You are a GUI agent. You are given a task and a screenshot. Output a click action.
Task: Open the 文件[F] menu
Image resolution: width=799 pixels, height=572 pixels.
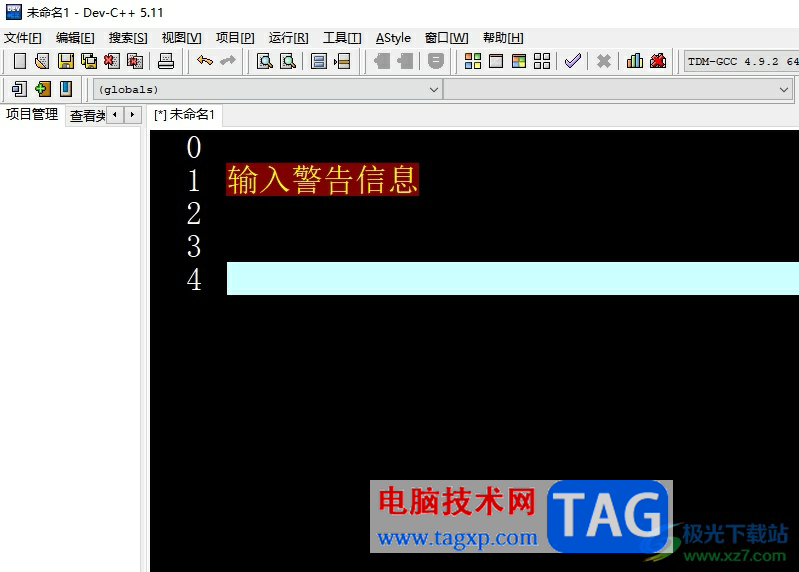[23, 38]
